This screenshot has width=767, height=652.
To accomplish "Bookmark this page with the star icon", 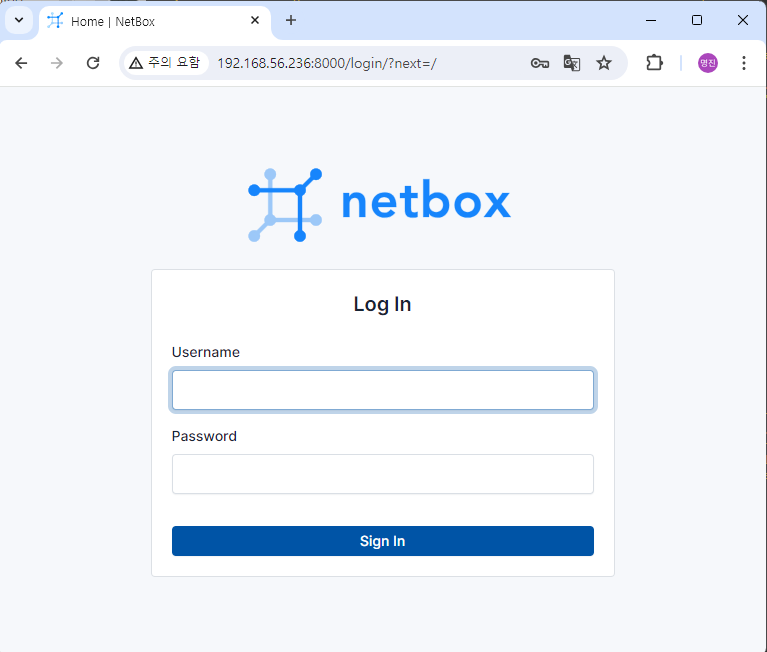I will pos(604,63).
